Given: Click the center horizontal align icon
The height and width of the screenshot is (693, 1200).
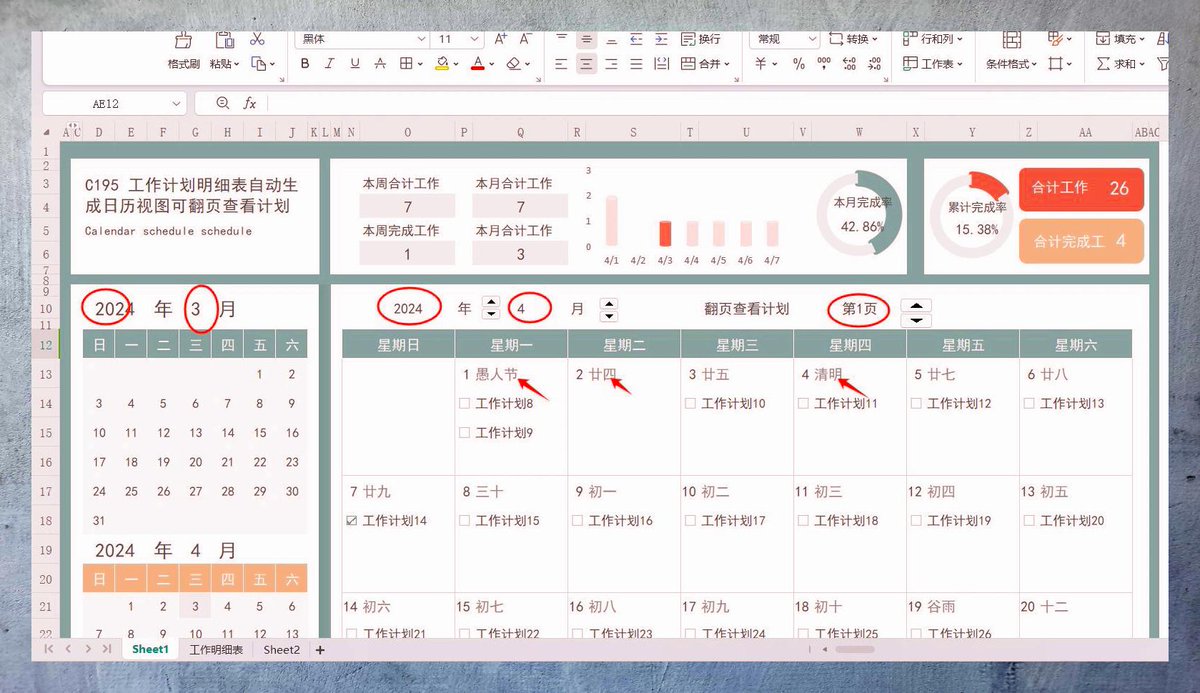Looking at the screenshot, I should point(586,63).
